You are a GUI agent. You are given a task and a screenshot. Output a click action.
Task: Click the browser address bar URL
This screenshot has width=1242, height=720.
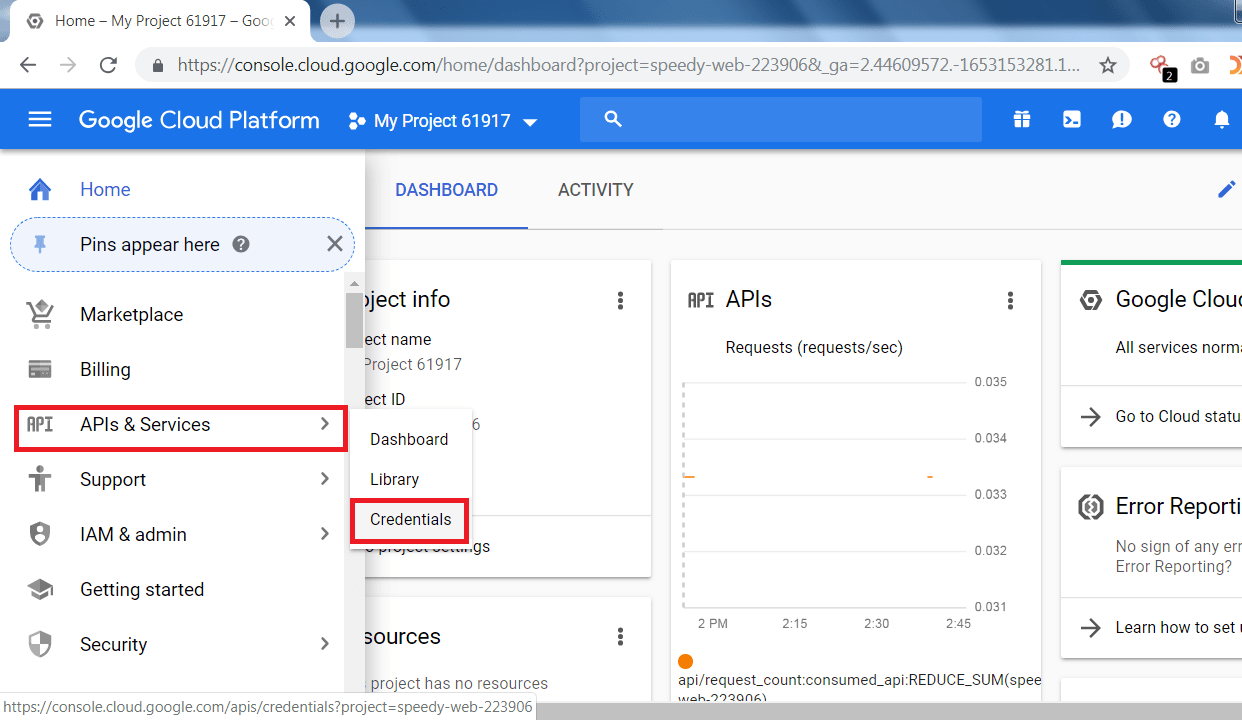(629, 65)
